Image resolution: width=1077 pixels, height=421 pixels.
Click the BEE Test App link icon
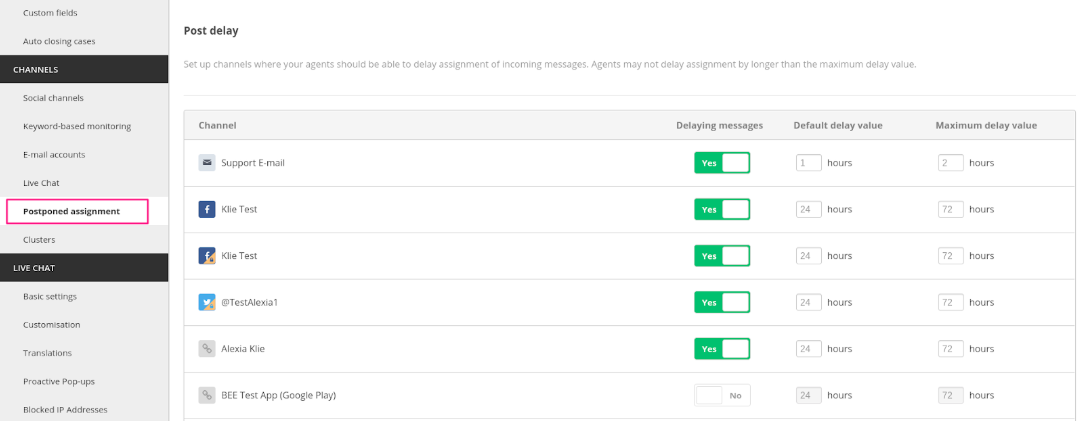[207, 396]
